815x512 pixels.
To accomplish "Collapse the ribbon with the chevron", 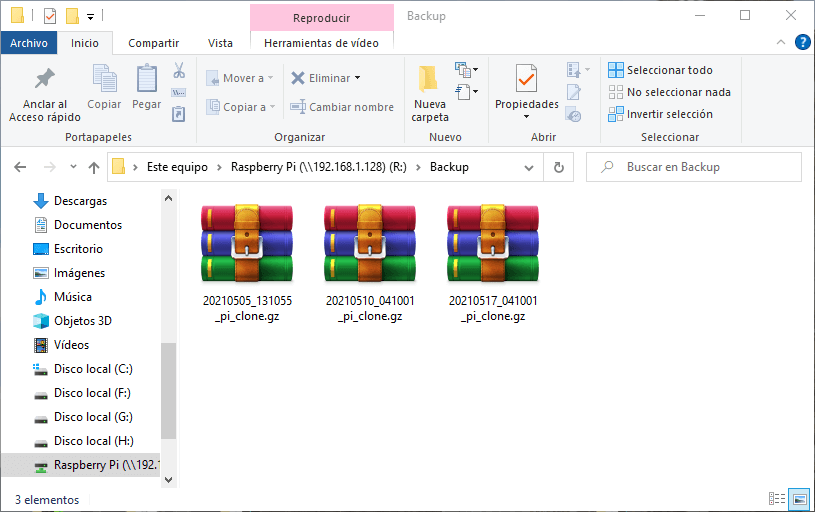I will pyautogui.click(x=781, y=42).
